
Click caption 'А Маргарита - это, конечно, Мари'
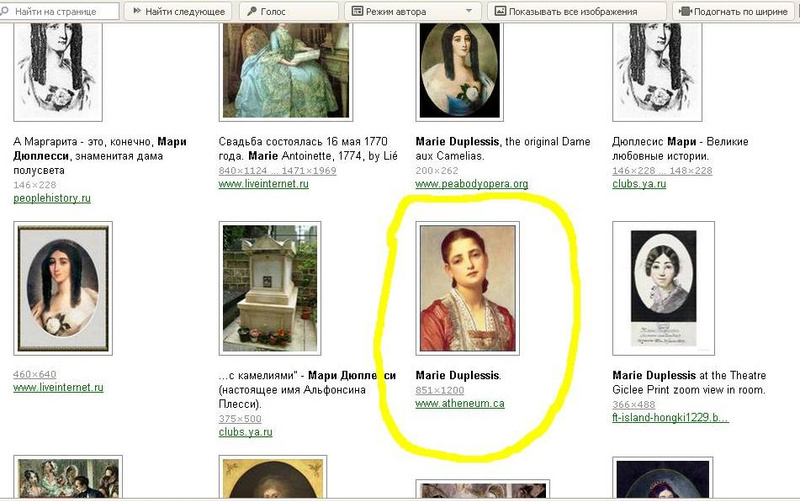[x=100, y=142]
